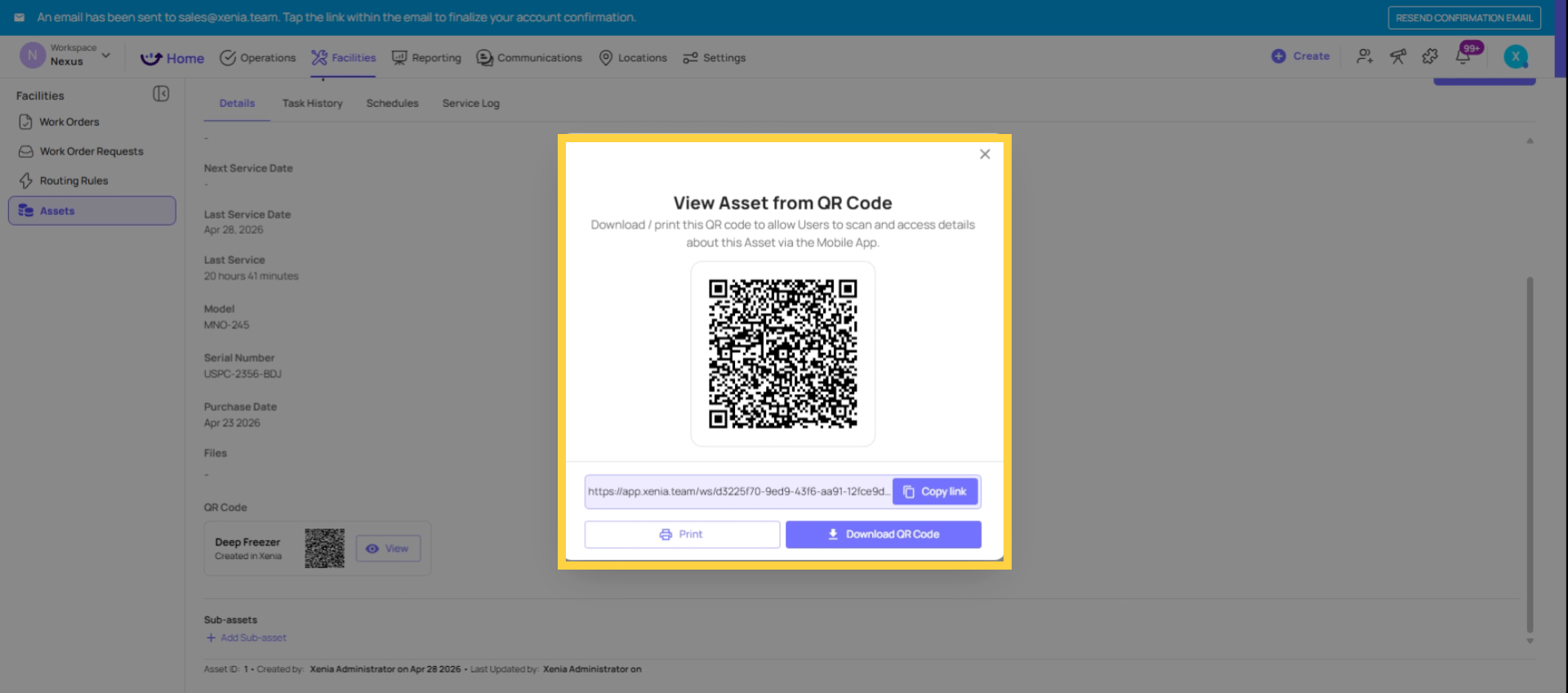Click the 20 hours 41 minutes value
This screenshot has height=693, width=1568.
pyautogui.click(x=251, y=276)
